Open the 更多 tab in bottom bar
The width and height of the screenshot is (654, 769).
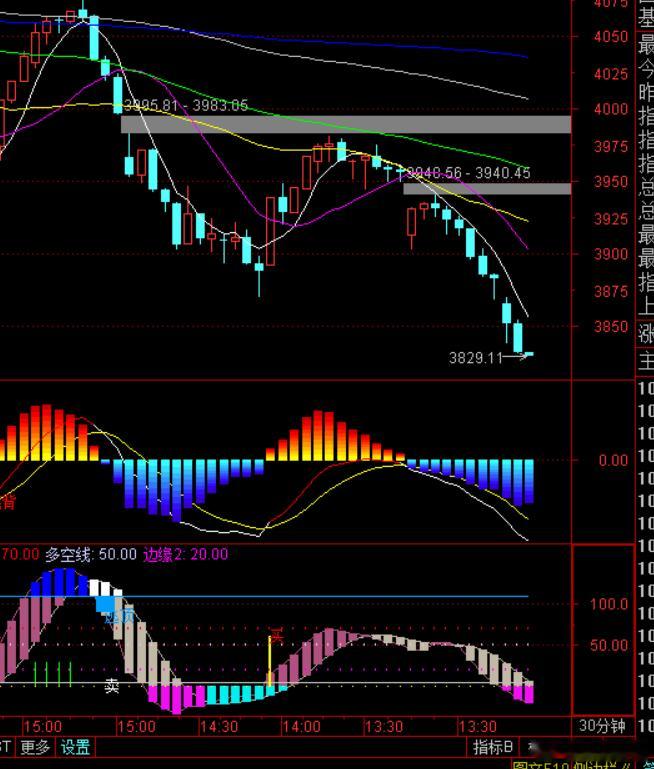35,747
